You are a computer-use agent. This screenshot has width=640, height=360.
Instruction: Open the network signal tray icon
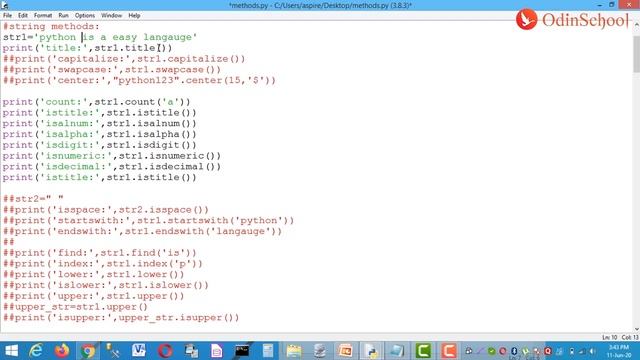(x=582, y=351)
